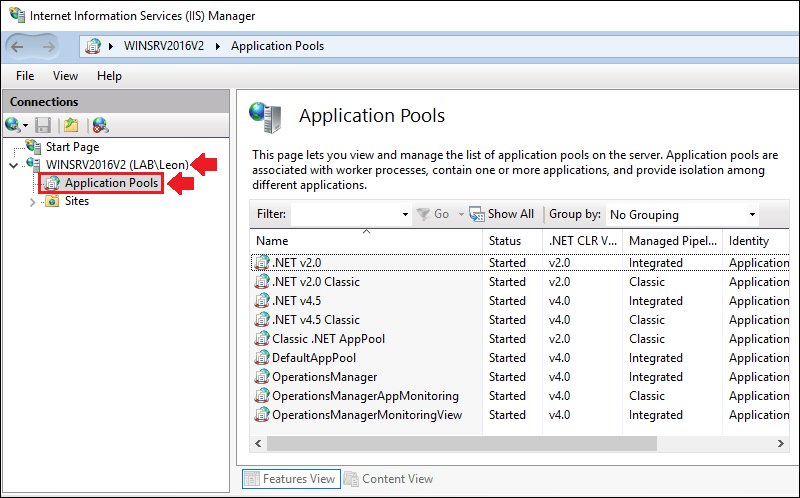This screenshot has width=800, height=498.
Task: Switch to Features View tab
Action: click(291, 479)
